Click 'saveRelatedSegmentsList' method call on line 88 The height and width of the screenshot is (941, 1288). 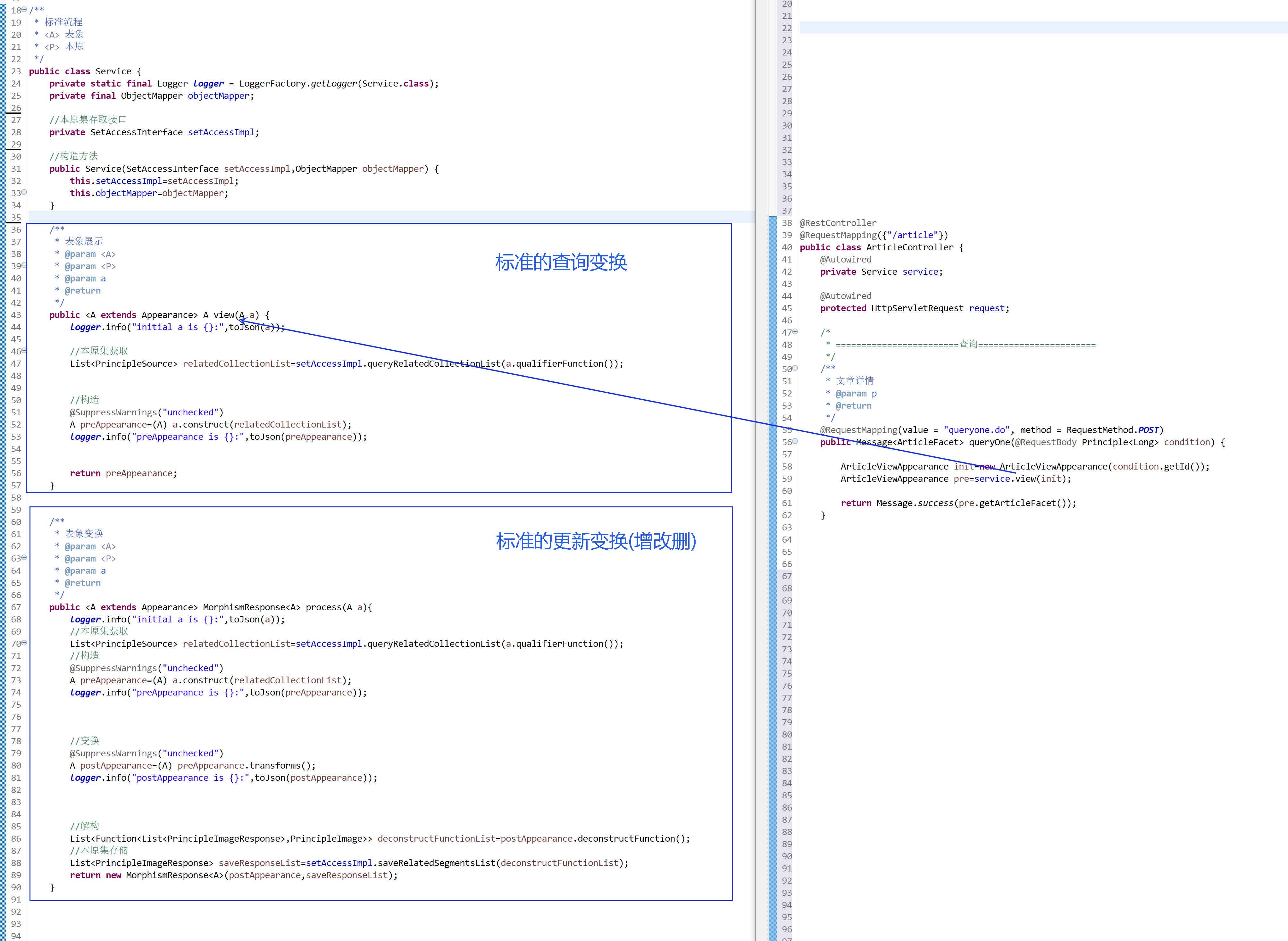pos(436,863)
